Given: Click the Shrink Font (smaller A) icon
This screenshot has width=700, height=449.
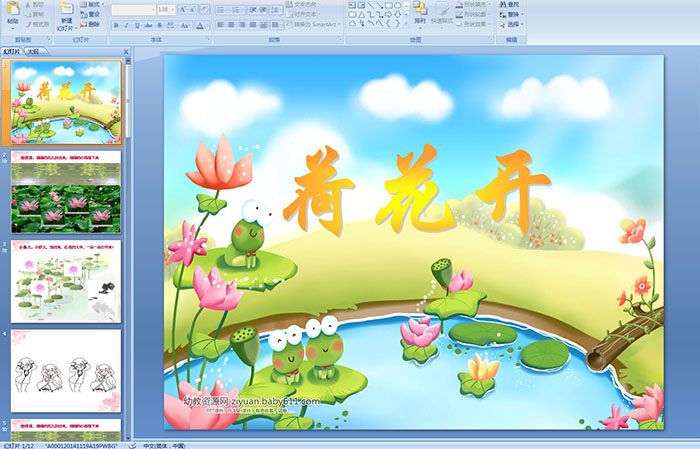Looking at the screenshot, I should tap(192, 9).
